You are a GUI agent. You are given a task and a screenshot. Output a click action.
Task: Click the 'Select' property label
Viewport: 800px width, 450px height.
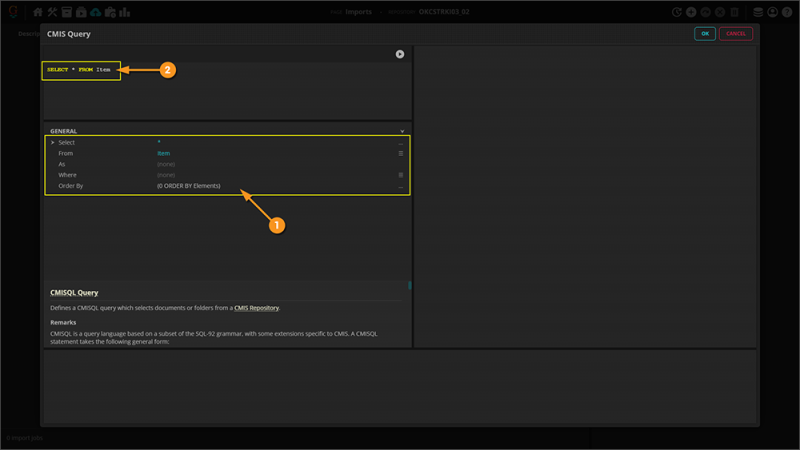[66, 142]
